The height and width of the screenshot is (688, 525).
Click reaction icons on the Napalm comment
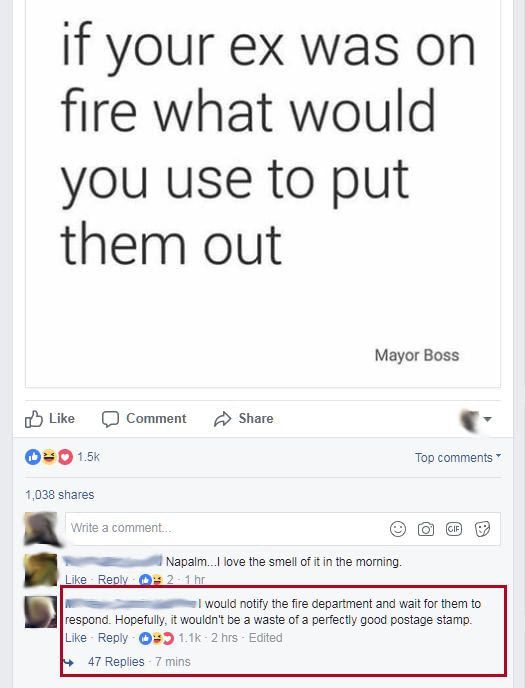(151, 580)
